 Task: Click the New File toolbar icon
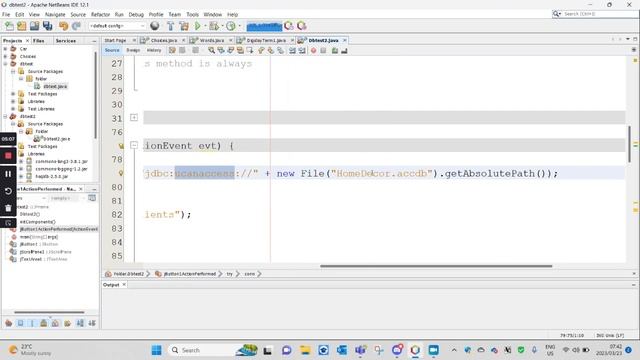pyautogui.click(x=9, y=26)
